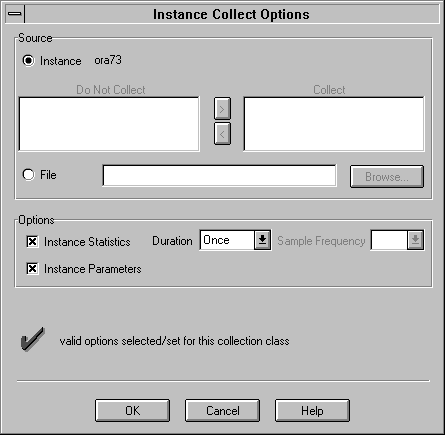Click the Browse... button
445x435 pixels.
[387, 177]
